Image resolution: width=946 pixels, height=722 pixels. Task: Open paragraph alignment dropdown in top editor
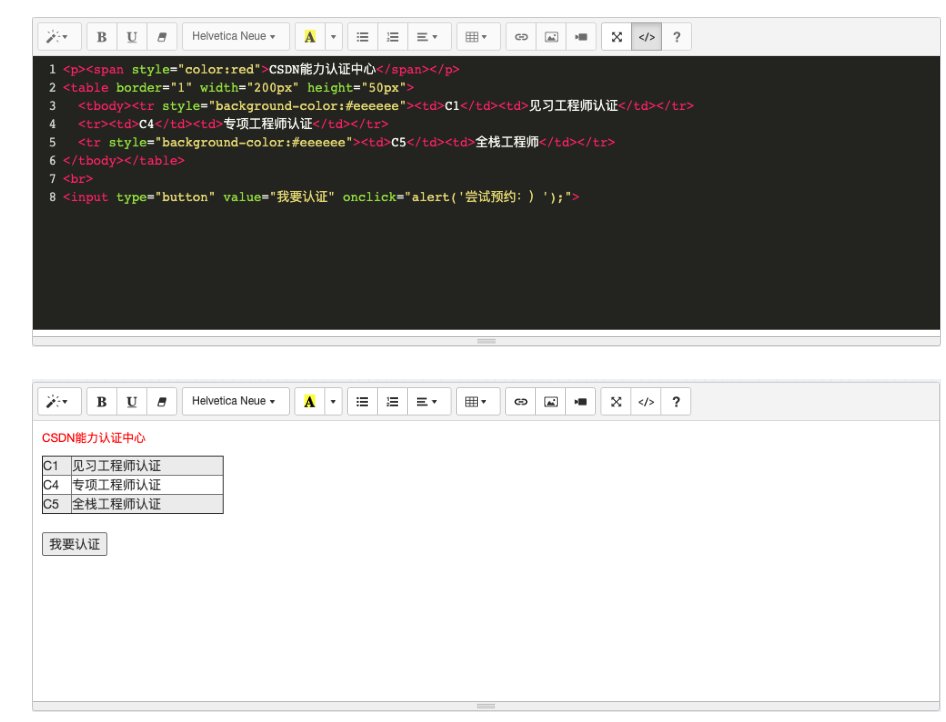tap(429, 37)
